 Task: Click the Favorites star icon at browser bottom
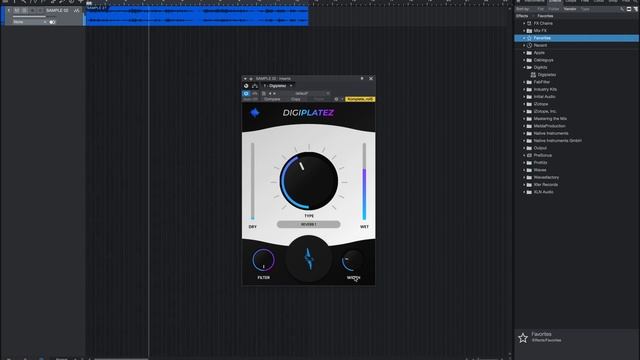tap(523, 338)
